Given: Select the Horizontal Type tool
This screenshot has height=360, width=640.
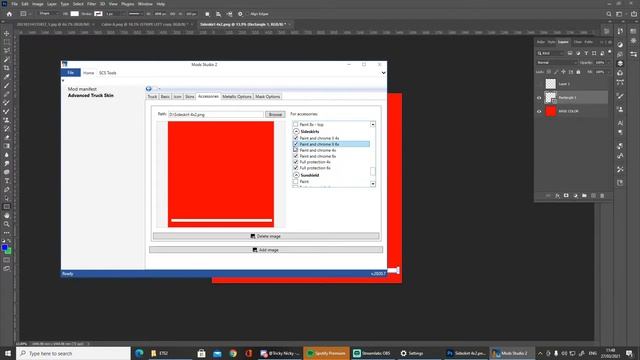Looking at the screenshot, I should [7, 181].
